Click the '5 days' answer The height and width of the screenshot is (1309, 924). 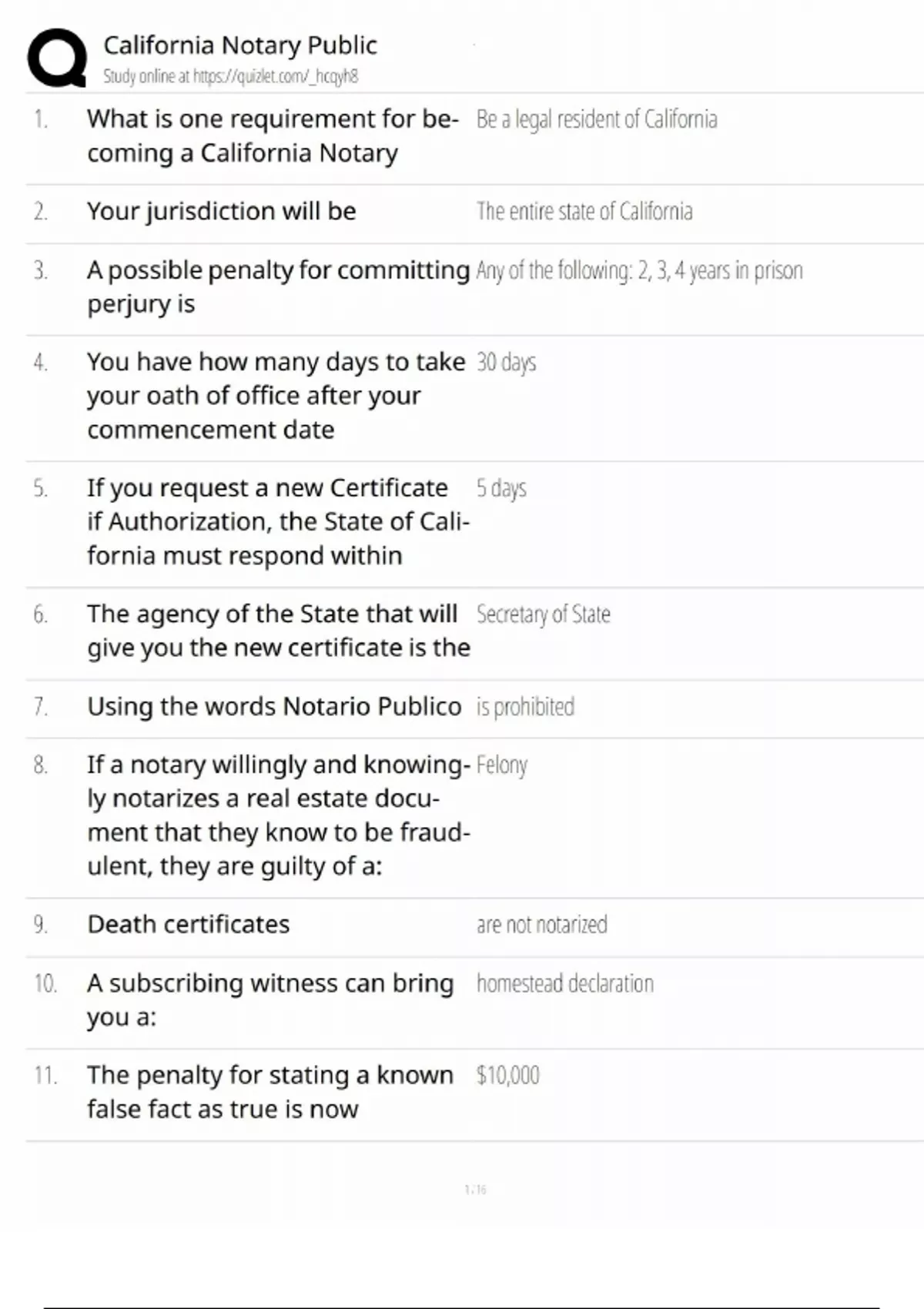coord(501,488)
